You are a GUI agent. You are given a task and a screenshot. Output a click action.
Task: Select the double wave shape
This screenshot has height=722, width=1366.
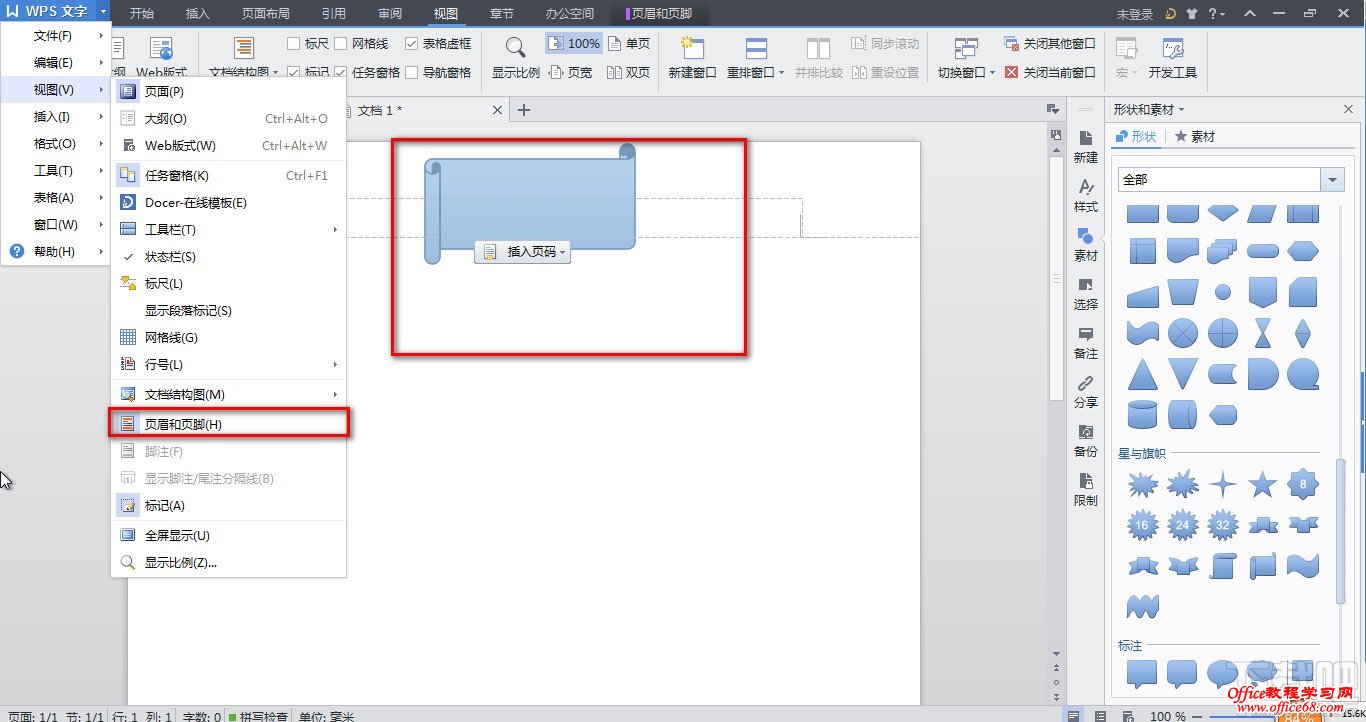click(1143, 605)
